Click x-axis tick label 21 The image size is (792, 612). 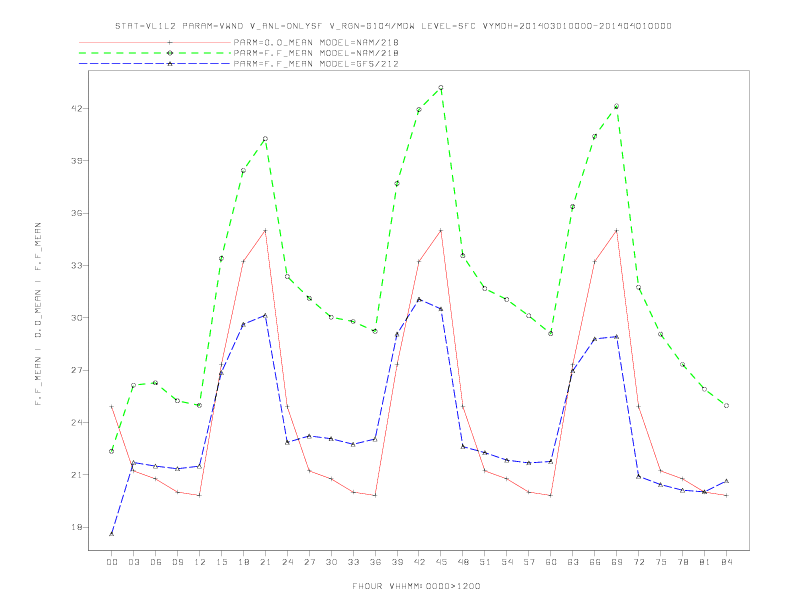pyautogui.click(x=265, y=562)
